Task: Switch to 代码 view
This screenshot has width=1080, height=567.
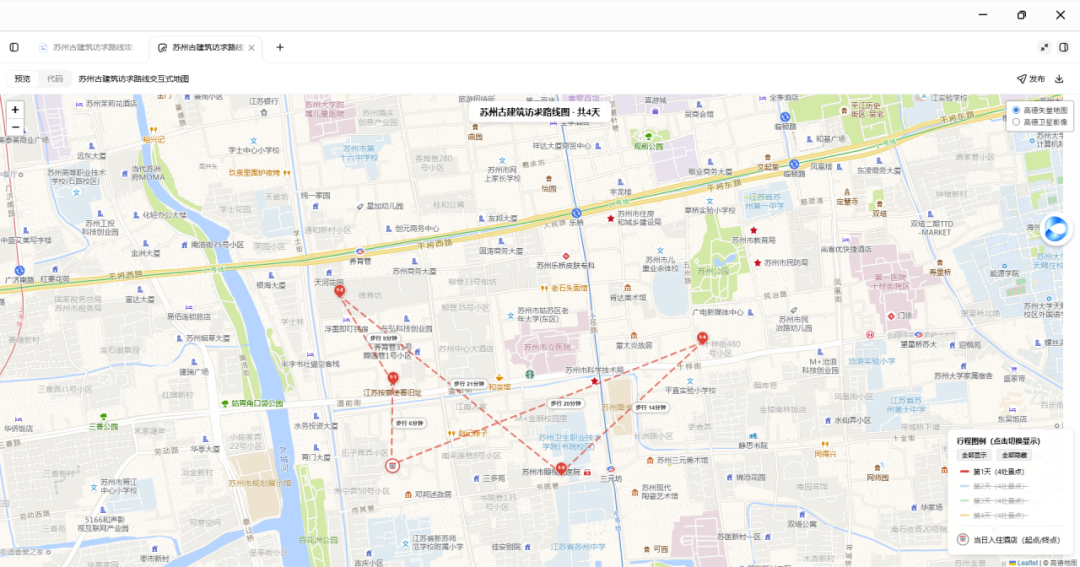Action: (55, 79)
